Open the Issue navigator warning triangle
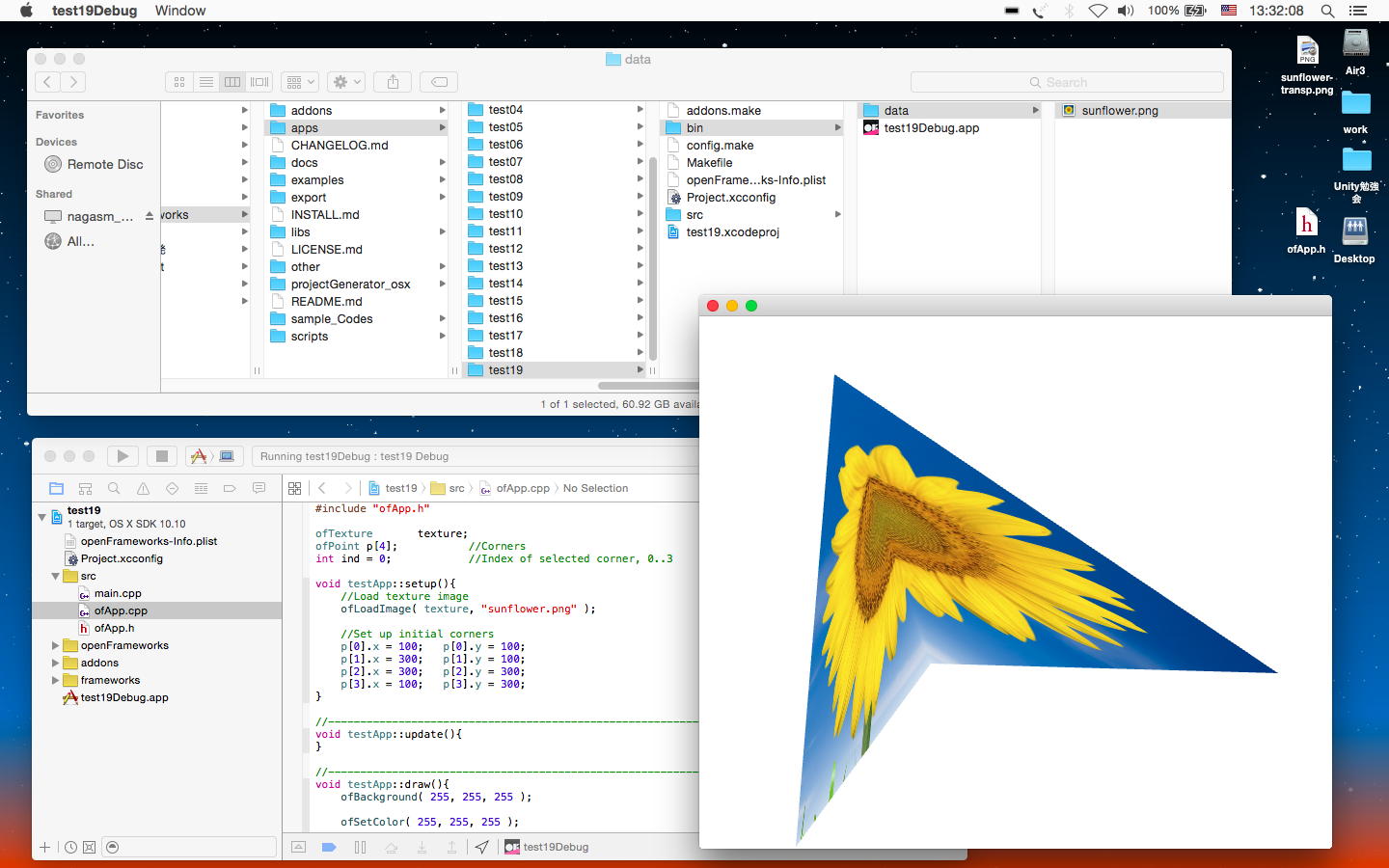Viewport: 1389px width, 868px height. [x=143, y=488]
